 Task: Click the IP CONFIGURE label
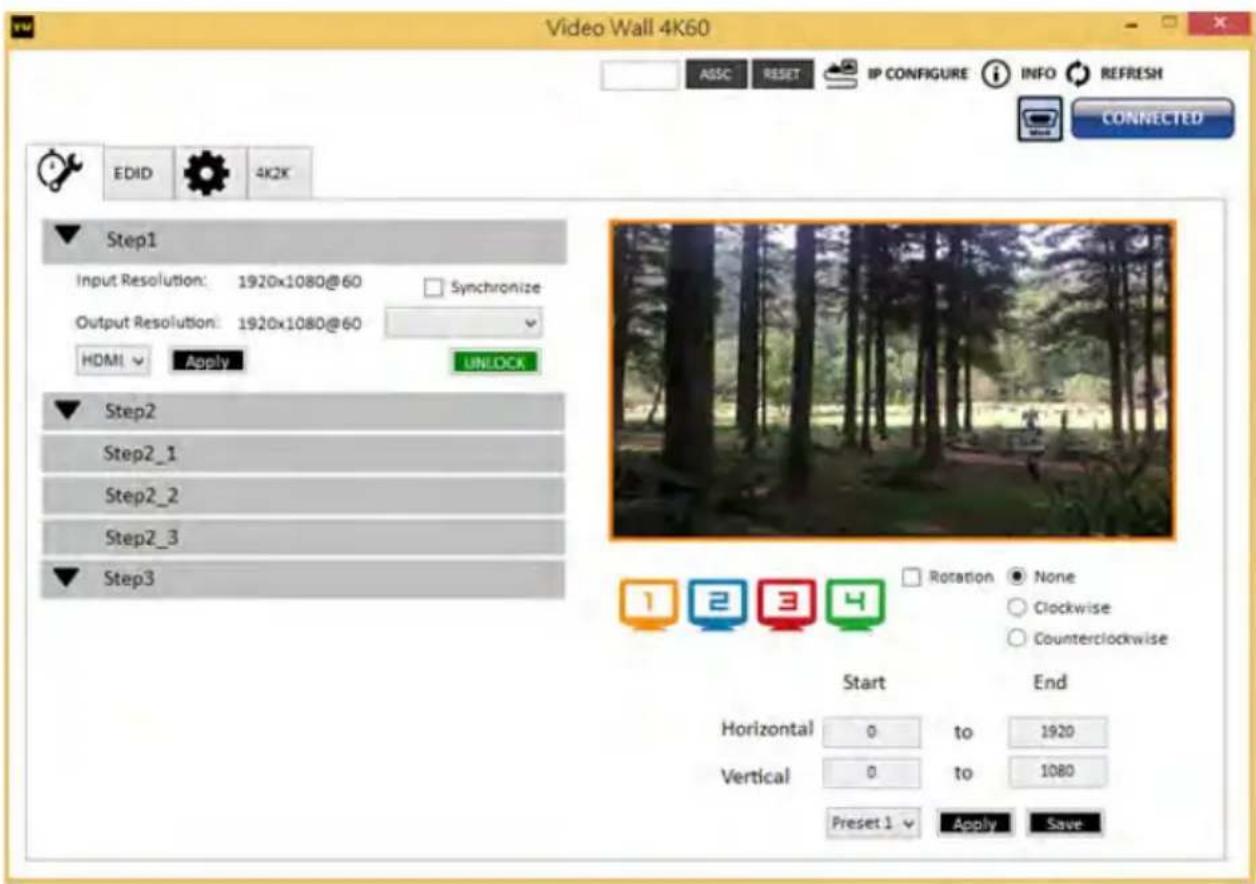point(917,74)
